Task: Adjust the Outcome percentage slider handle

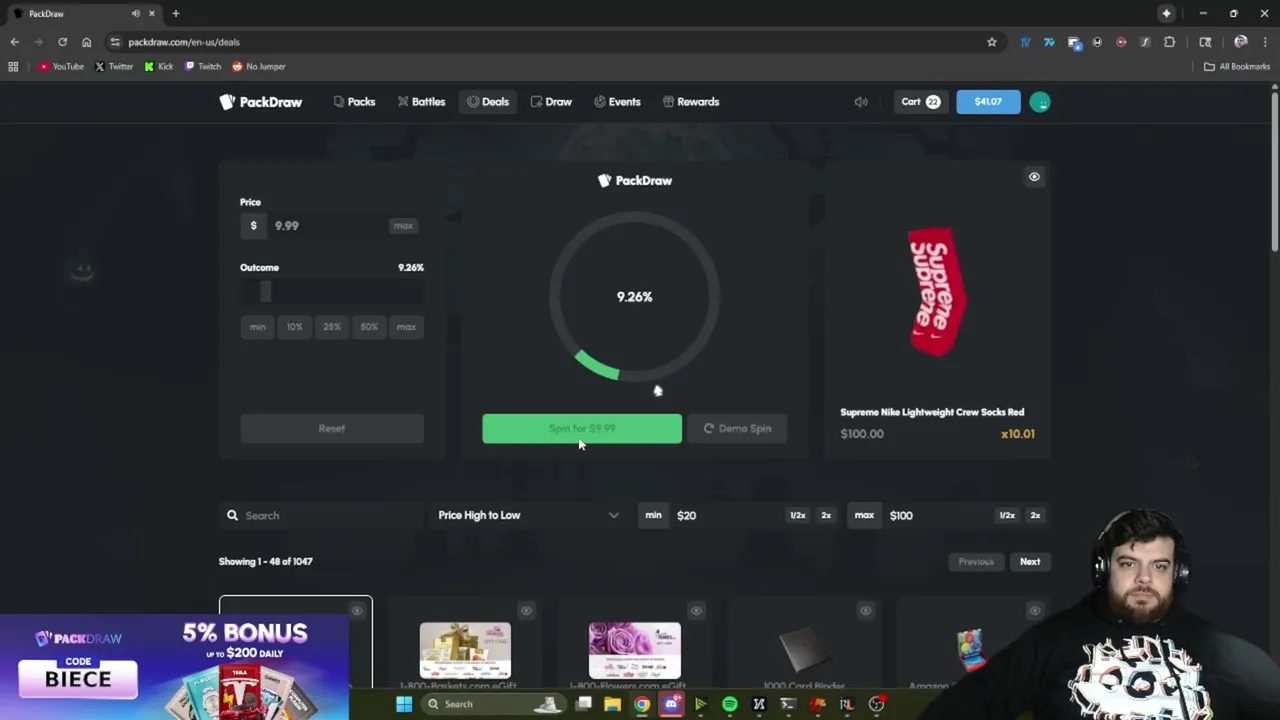Action: (265, 291)
